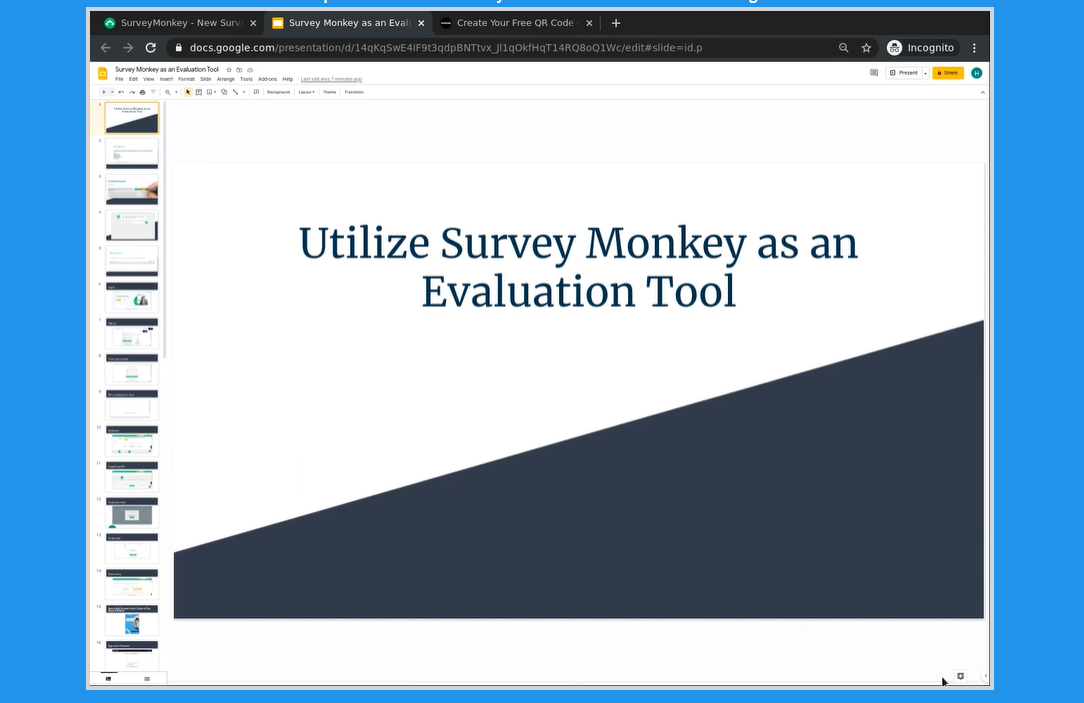Screen dimensions: 1084x703
Task: Select the paint format tool
Action: (x=153, y=92)
